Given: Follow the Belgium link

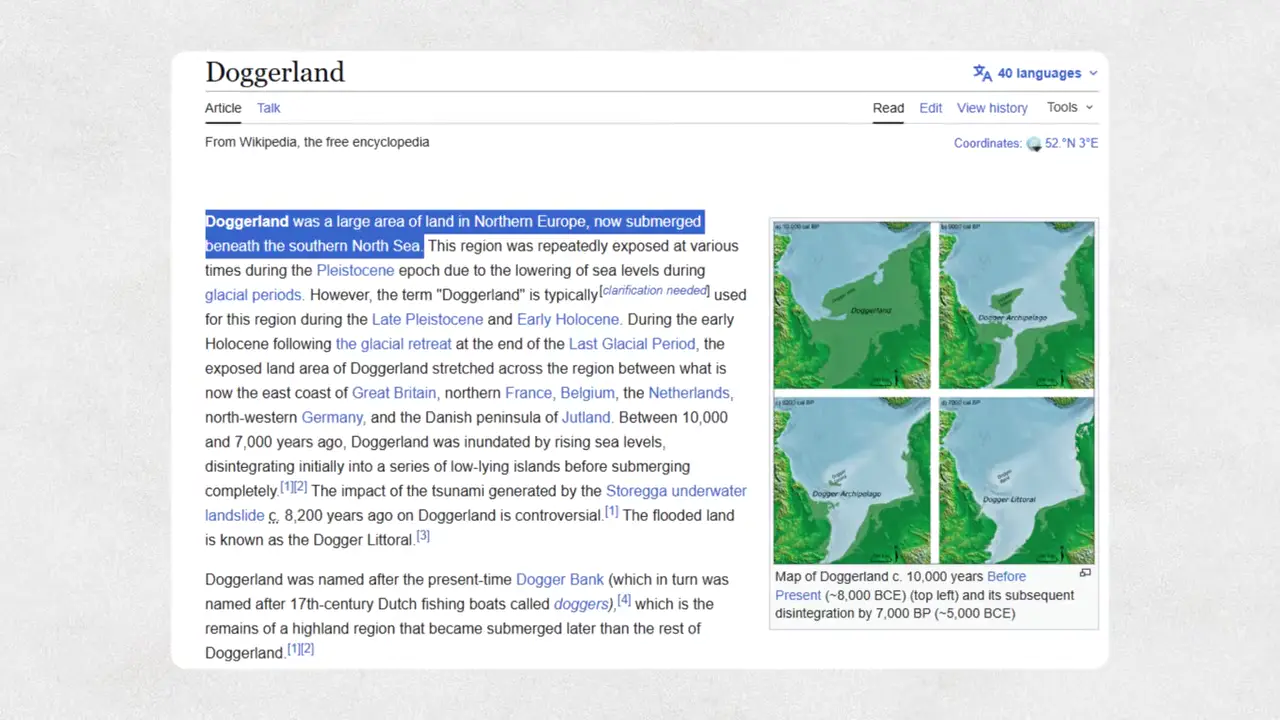Looking at the screenshot, I should [587, 393].
